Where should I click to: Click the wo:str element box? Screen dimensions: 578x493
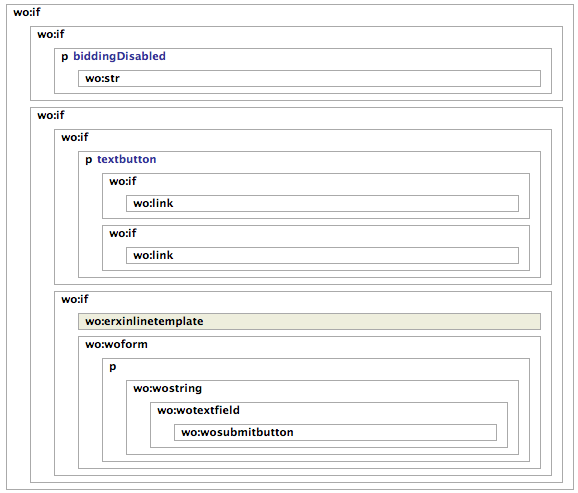click(x=309, y=79)
